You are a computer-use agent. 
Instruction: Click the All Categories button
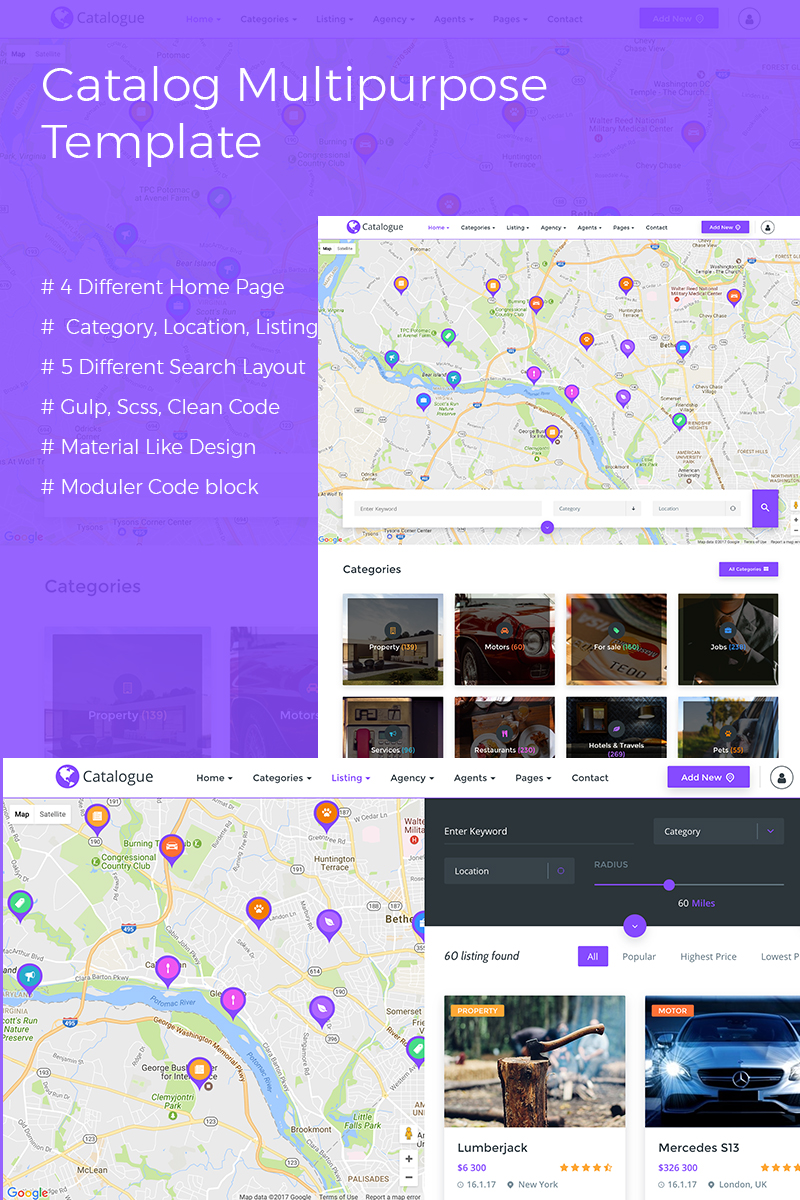click(x=748, y=569)
